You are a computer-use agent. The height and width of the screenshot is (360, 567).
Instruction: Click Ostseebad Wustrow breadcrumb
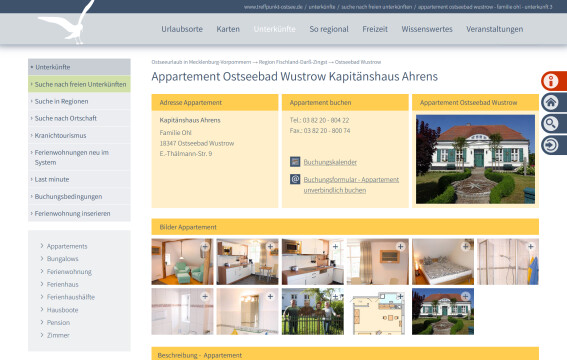point(358,62)
